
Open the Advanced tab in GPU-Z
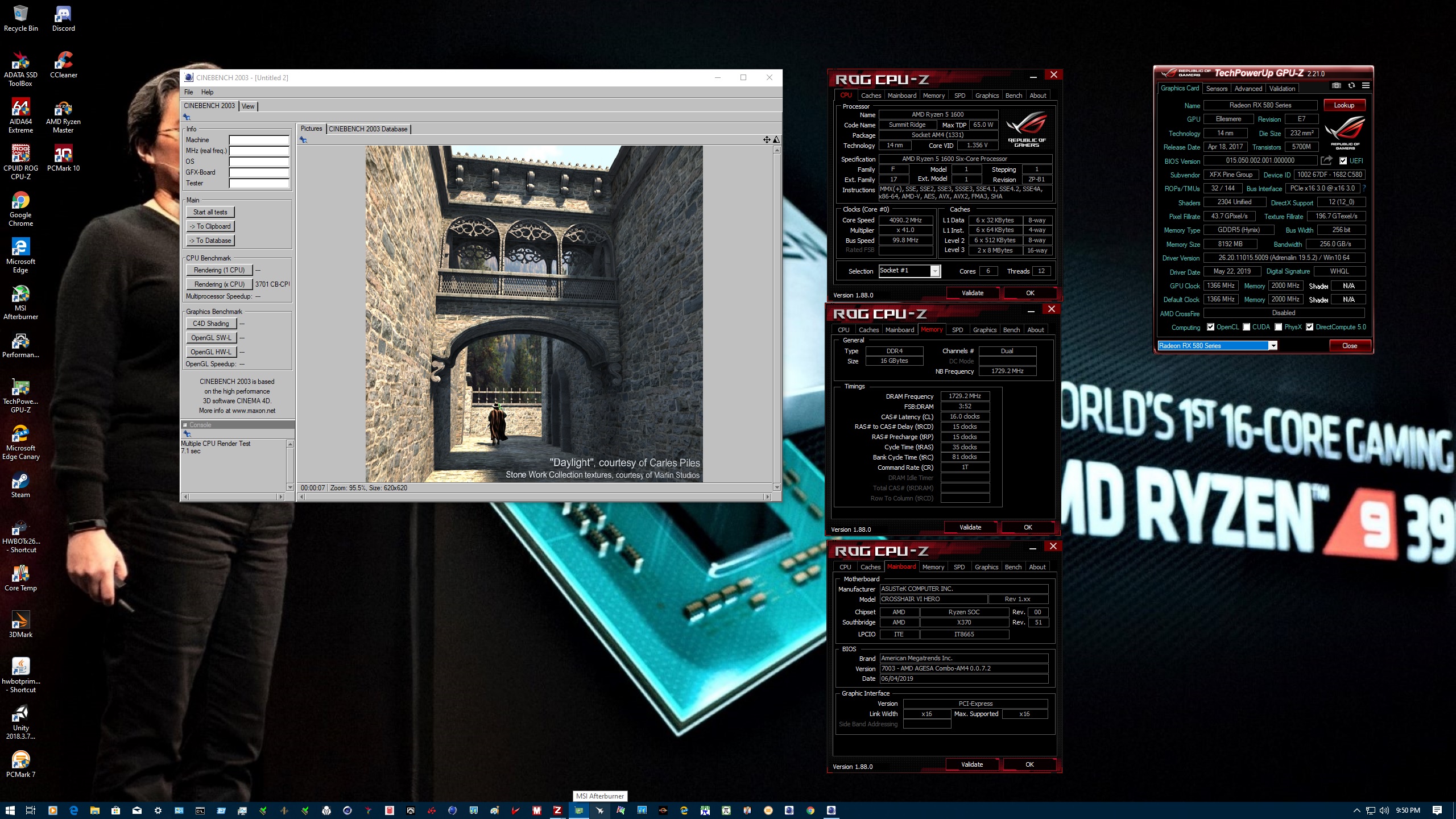(1248, 89)
